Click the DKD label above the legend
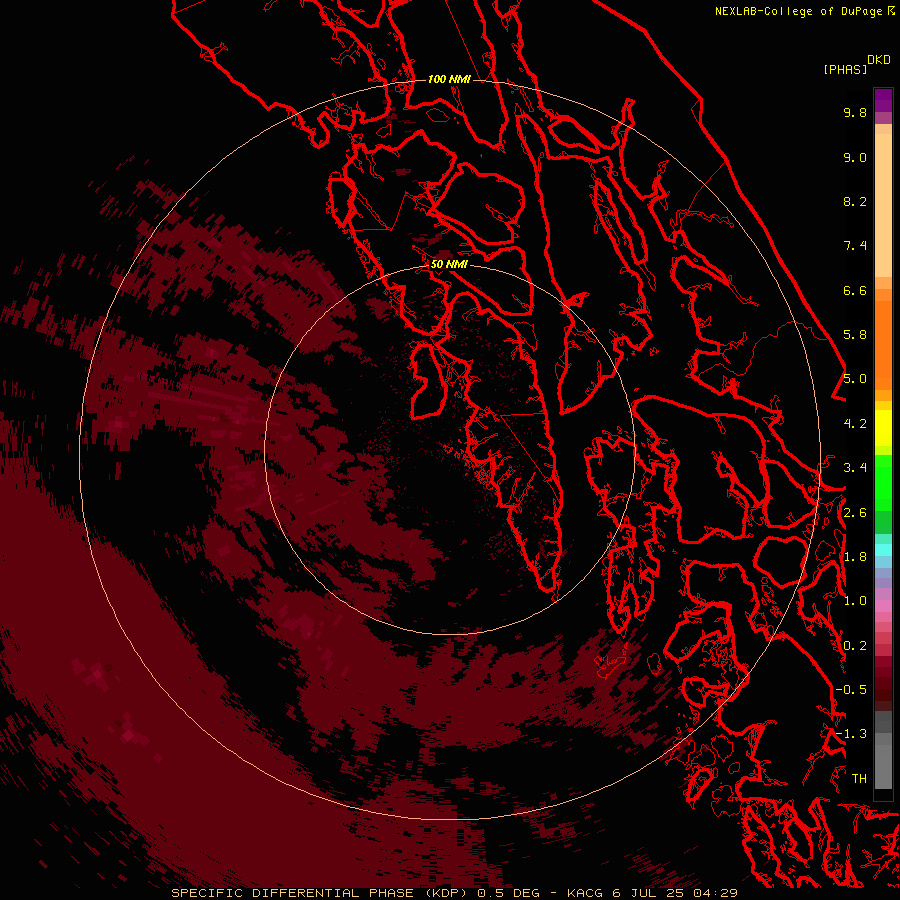The height and width of the screenshot is (900, 900). pos(879,59)
